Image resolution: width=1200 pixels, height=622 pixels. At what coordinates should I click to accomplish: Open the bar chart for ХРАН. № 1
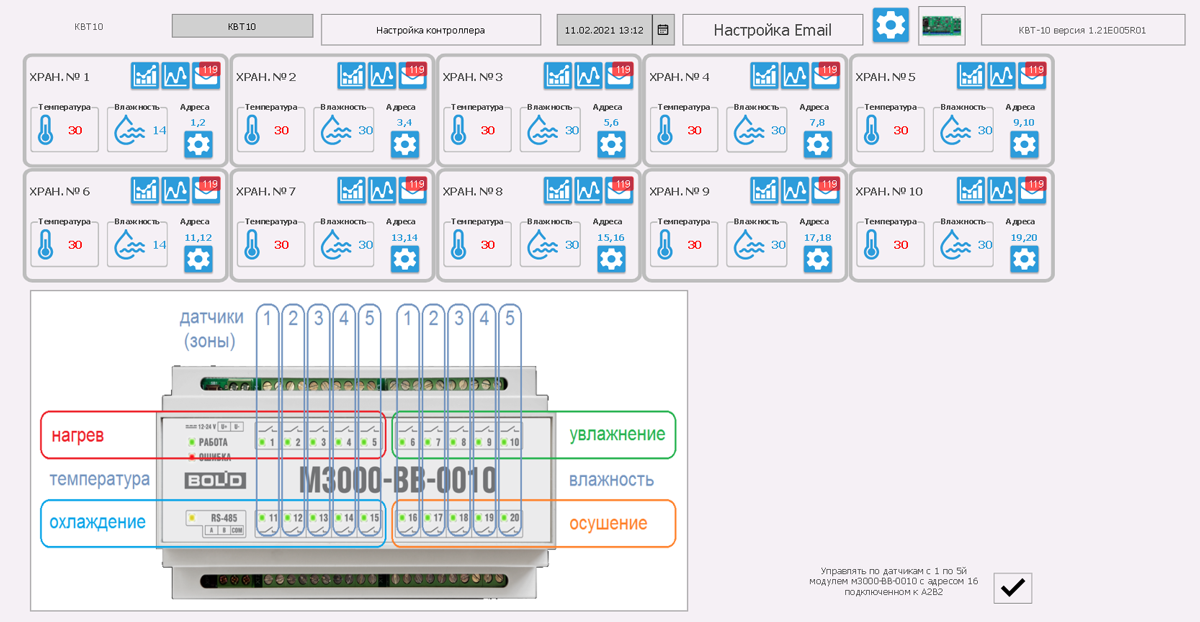[x=145, y=75]
